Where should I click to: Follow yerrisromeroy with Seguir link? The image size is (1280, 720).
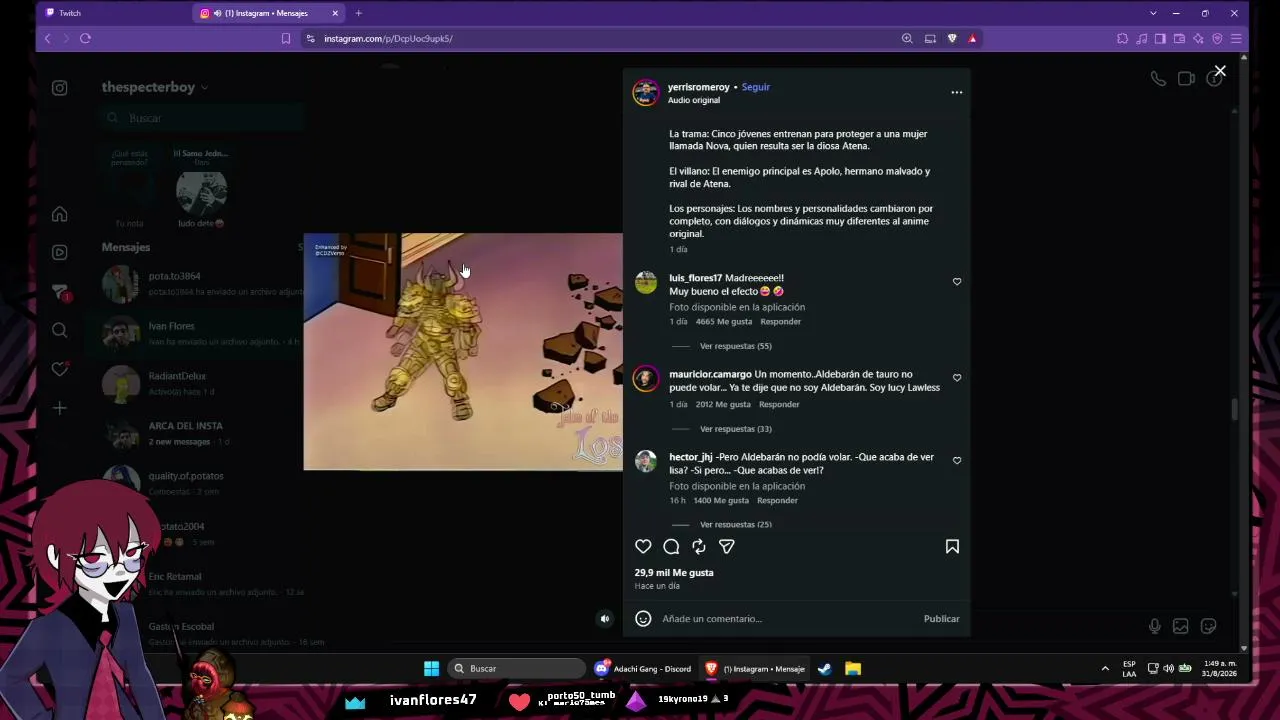(x=756, y=87)
